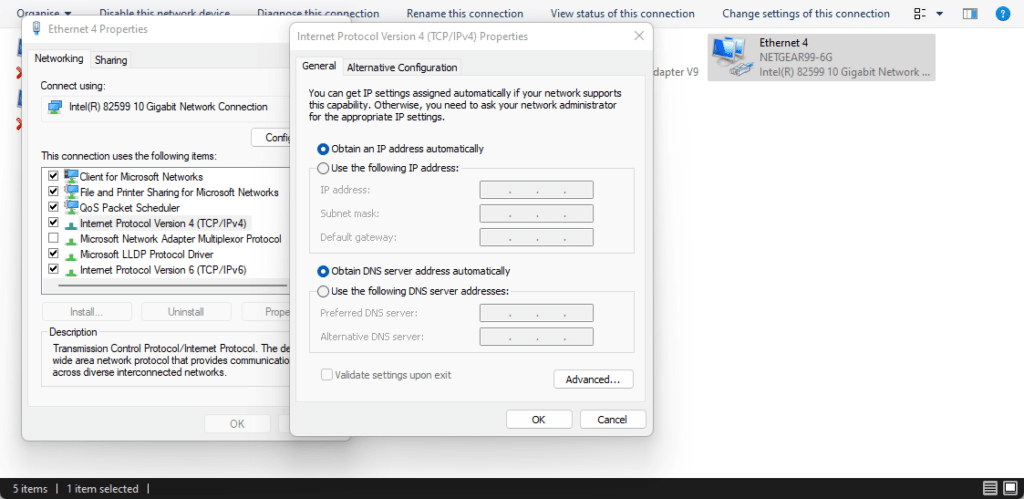Enable Microsoft Network Adapter Multiplexor Protocol checkbox
This screenshot has width=1024, height=499.
(53, 239)
